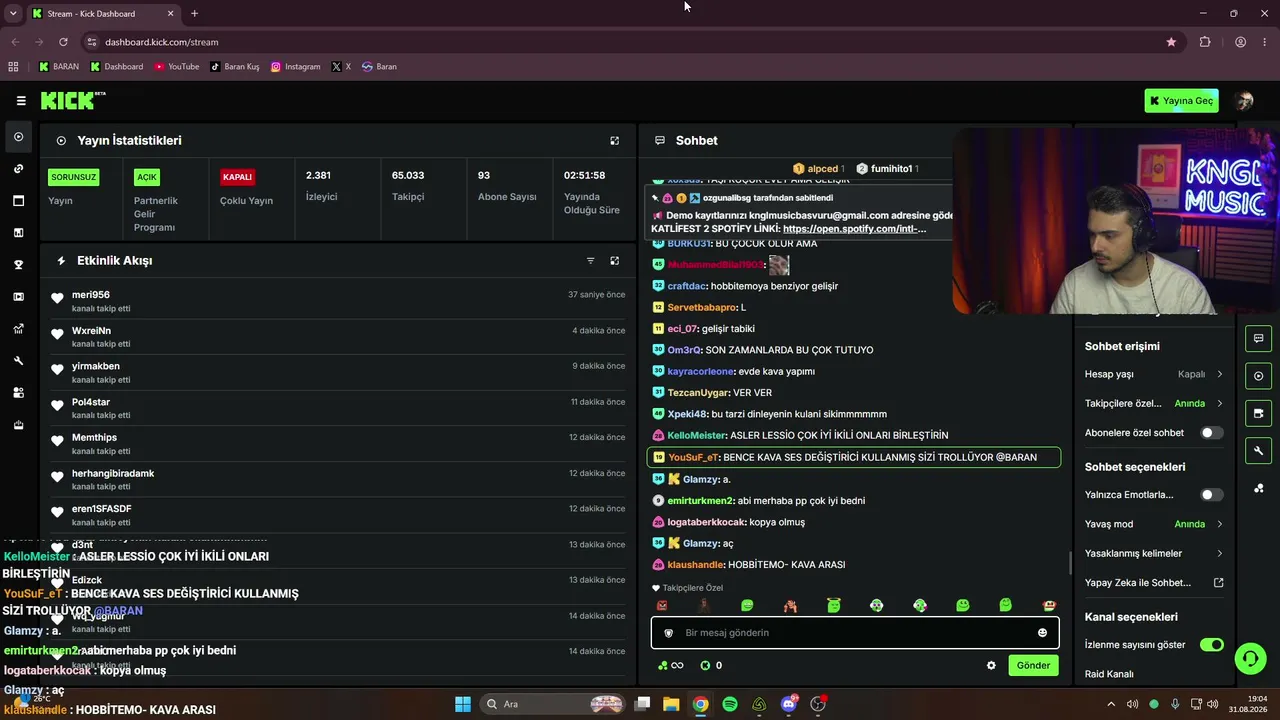1280x720 pixels.
Task: Reload the page
Action: 63,42
